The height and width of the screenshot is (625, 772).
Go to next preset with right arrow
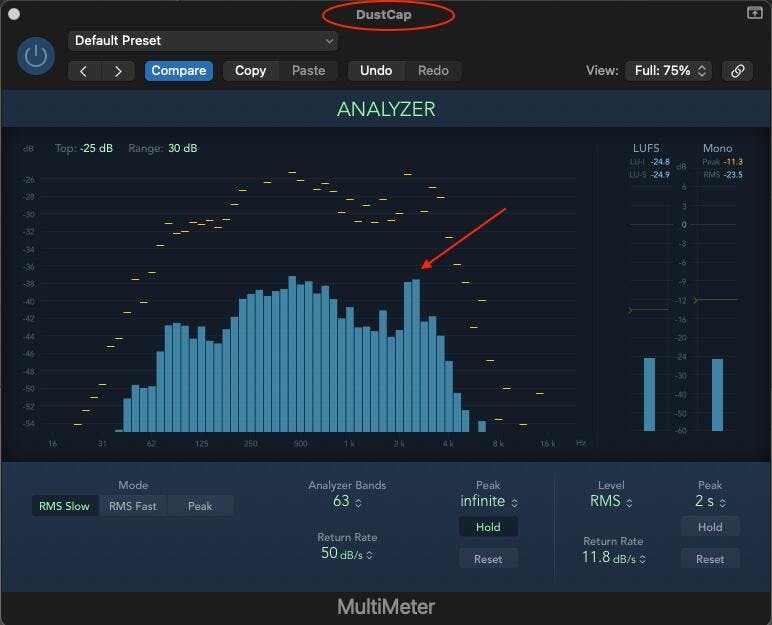pos(118,71)
